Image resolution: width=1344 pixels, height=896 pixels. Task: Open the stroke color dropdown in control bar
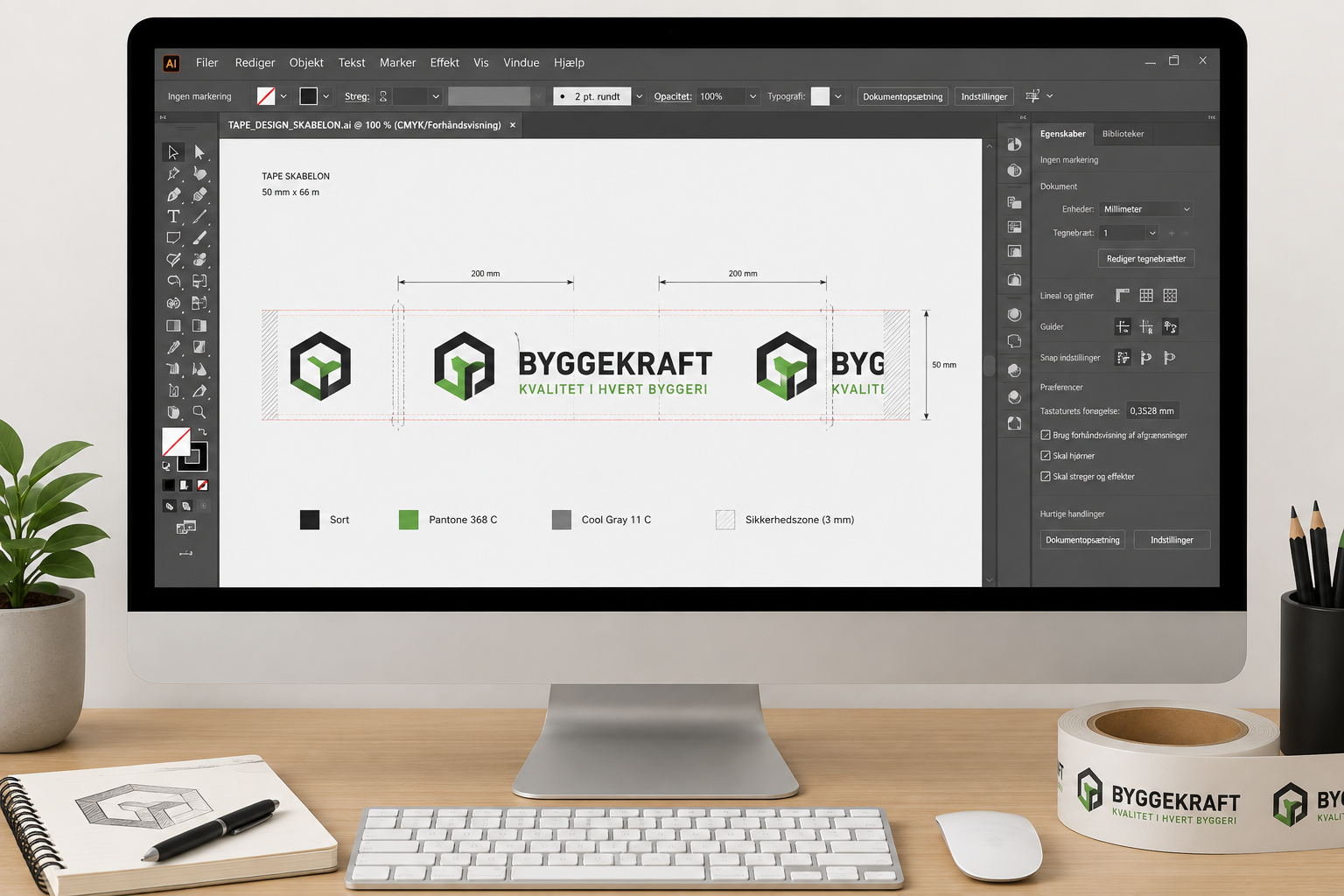click(326, 96)
